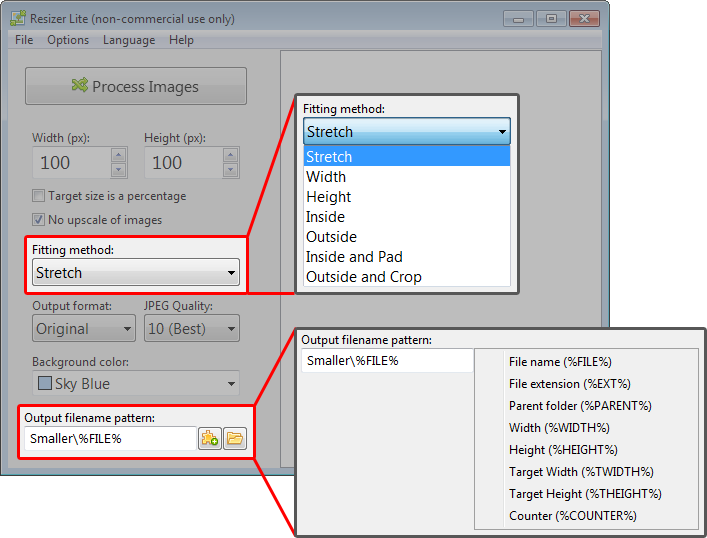Screen dimensions: 707x538
Task: Increase the Width value with up arrow
Action: [118, 155]
